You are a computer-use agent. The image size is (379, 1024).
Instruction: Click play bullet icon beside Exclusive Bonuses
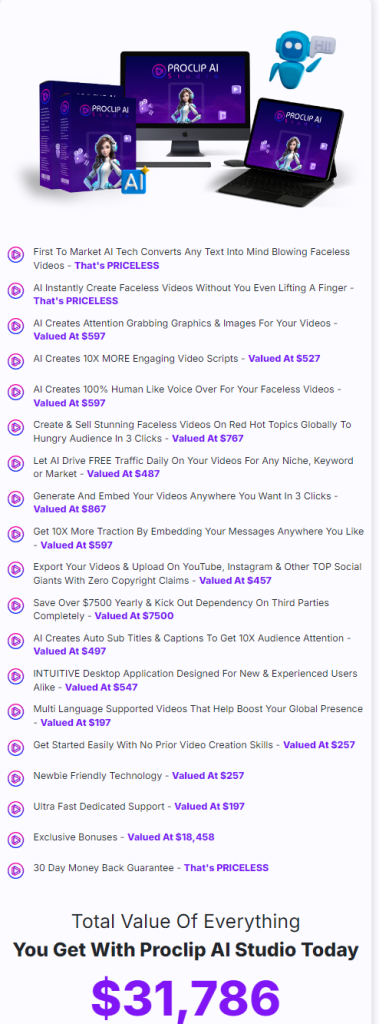click(x=16, y=839)
